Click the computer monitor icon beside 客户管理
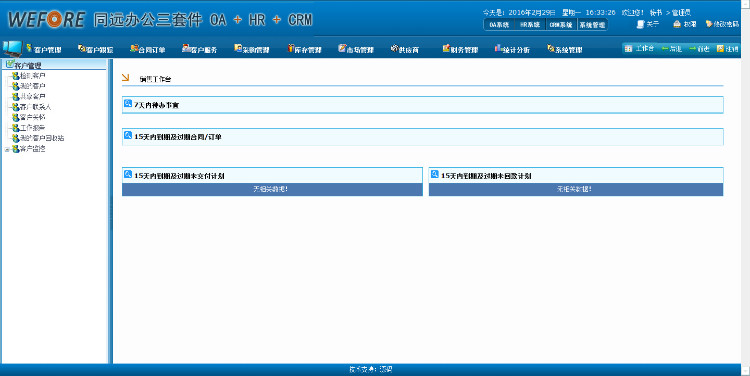This screenshot has width=750, height=376. [12, 48]
